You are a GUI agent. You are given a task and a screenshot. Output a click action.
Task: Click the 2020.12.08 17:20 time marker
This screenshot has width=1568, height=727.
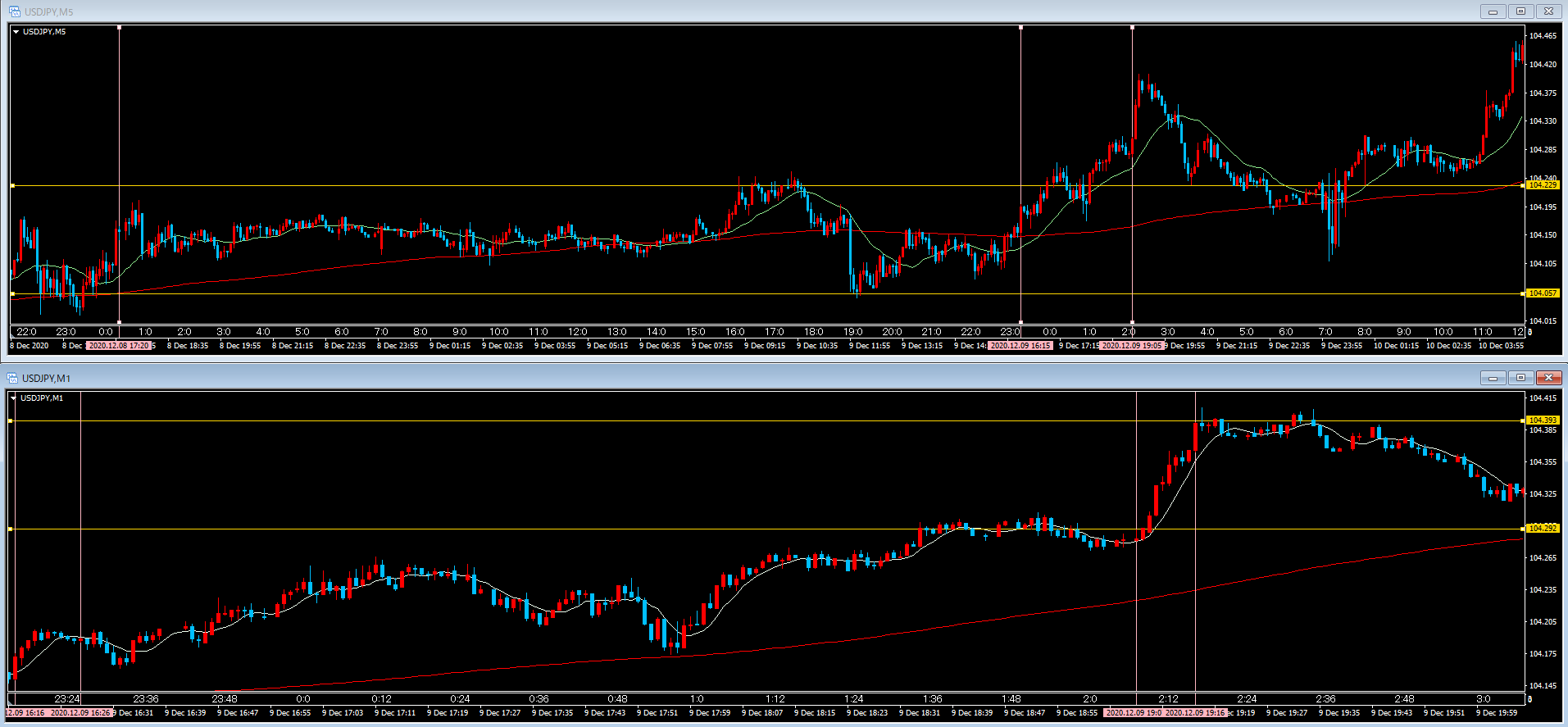tap(119, 346)
